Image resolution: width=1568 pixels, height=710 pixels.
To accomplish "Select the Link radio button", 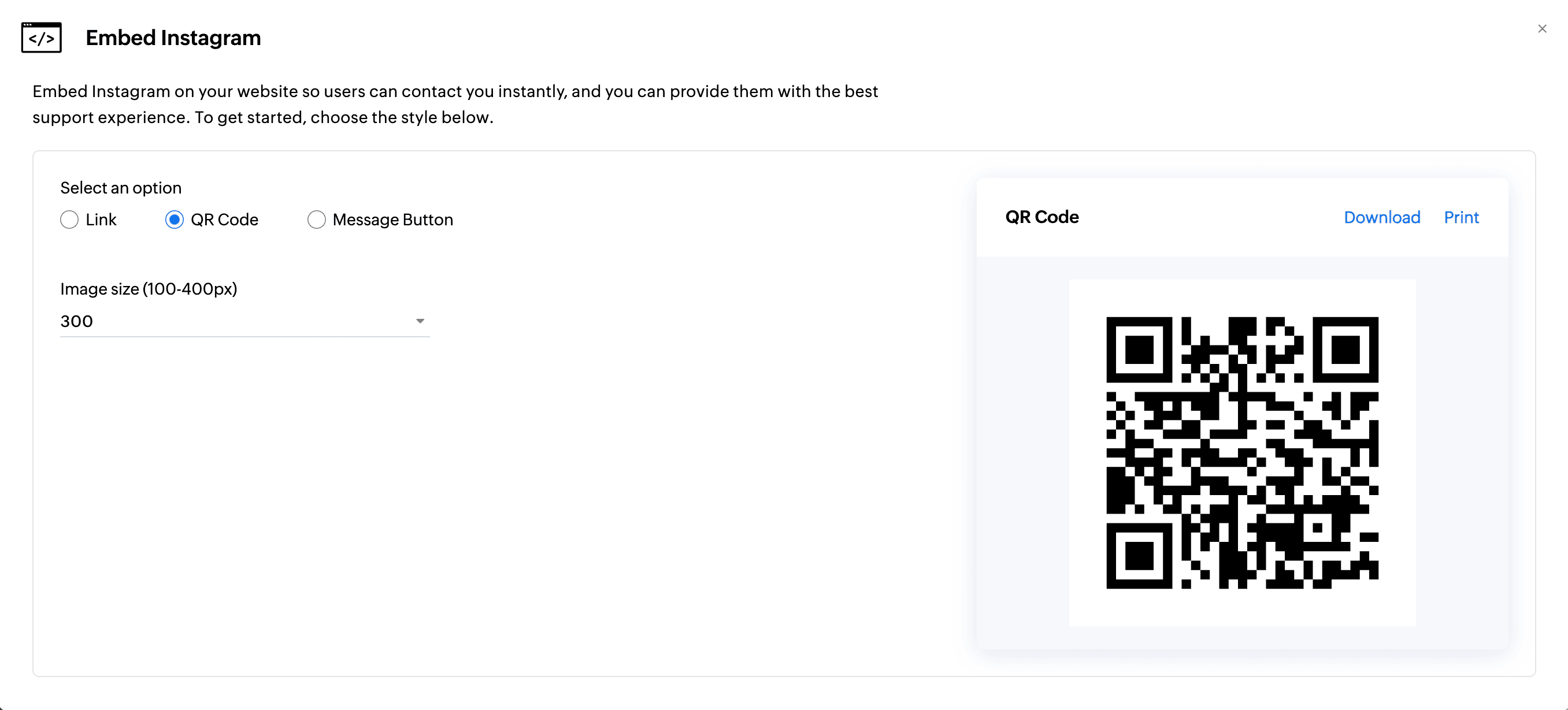I will 69,220.
